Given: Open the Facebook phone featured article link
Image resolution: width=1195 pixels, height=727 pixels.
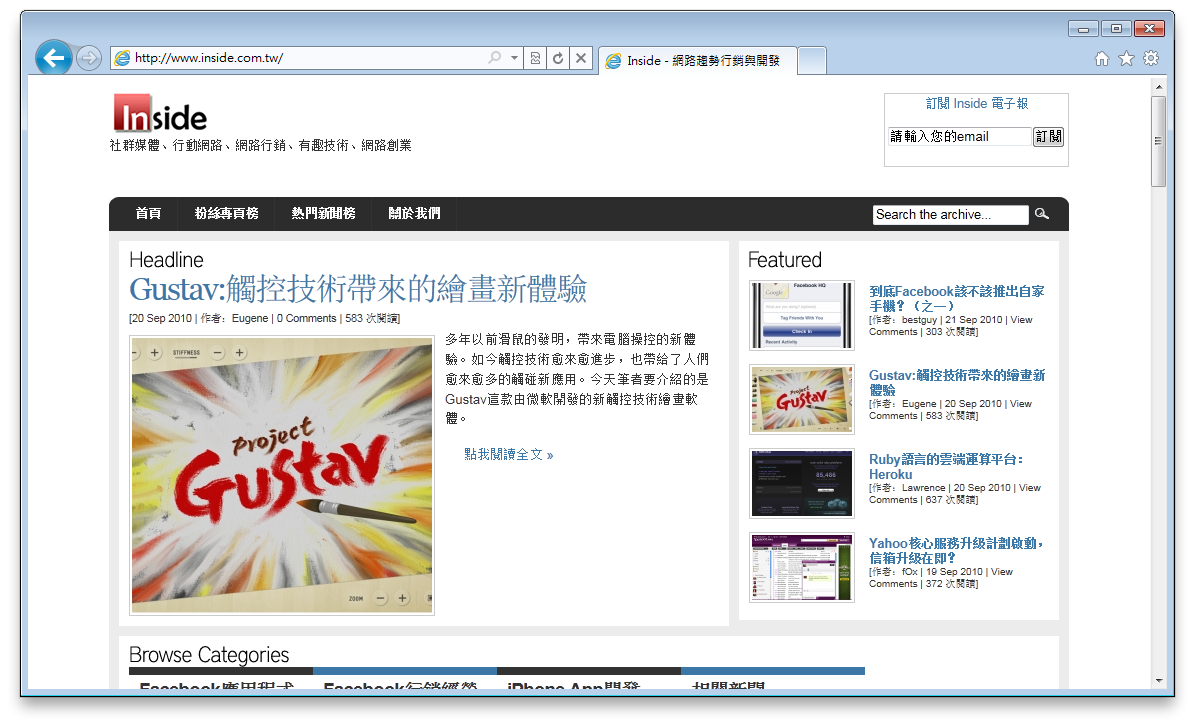Looking at the screenshot, I should [956, 299].
